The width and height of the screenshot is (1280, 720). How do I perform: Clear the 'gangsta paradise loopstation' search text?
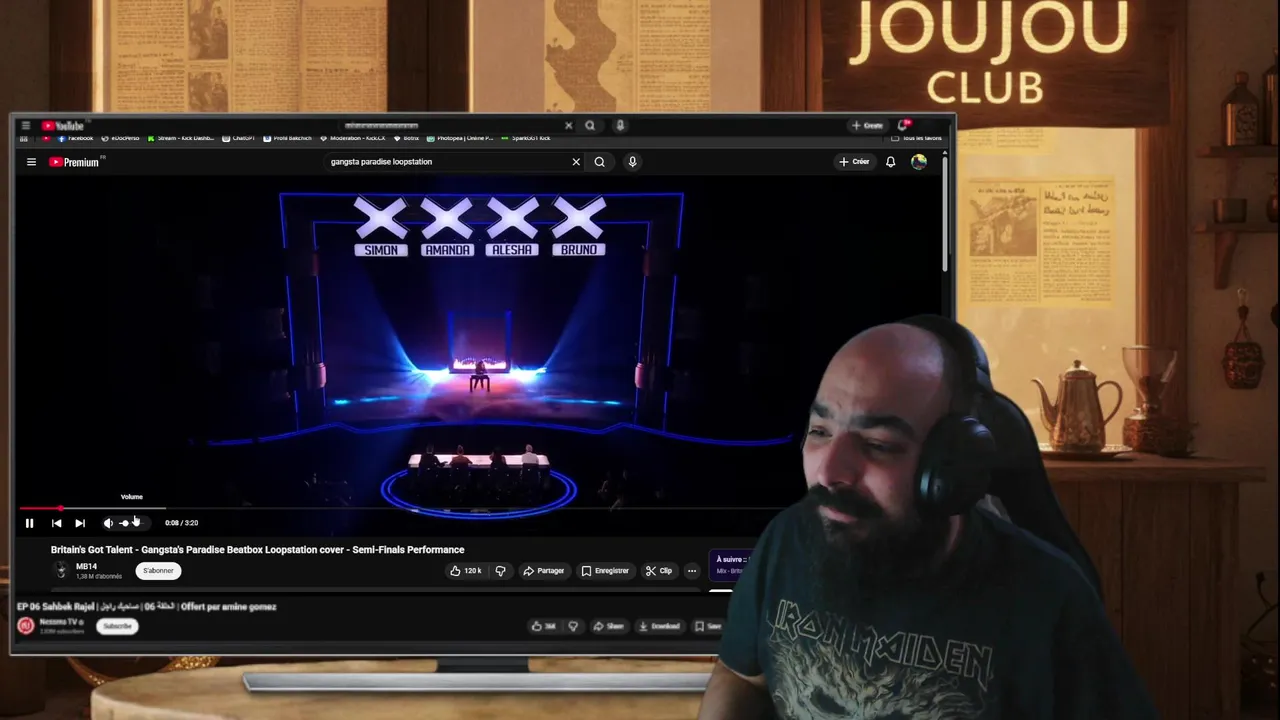[x=576, y=161]
